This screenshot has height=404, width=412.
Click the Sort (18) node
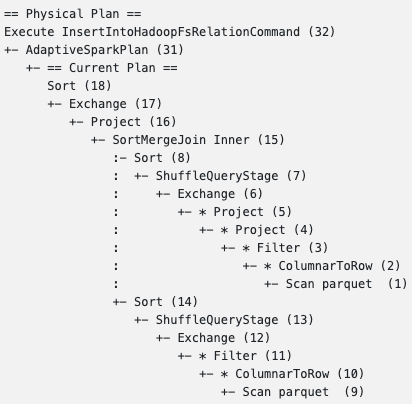tap(79, 86)
